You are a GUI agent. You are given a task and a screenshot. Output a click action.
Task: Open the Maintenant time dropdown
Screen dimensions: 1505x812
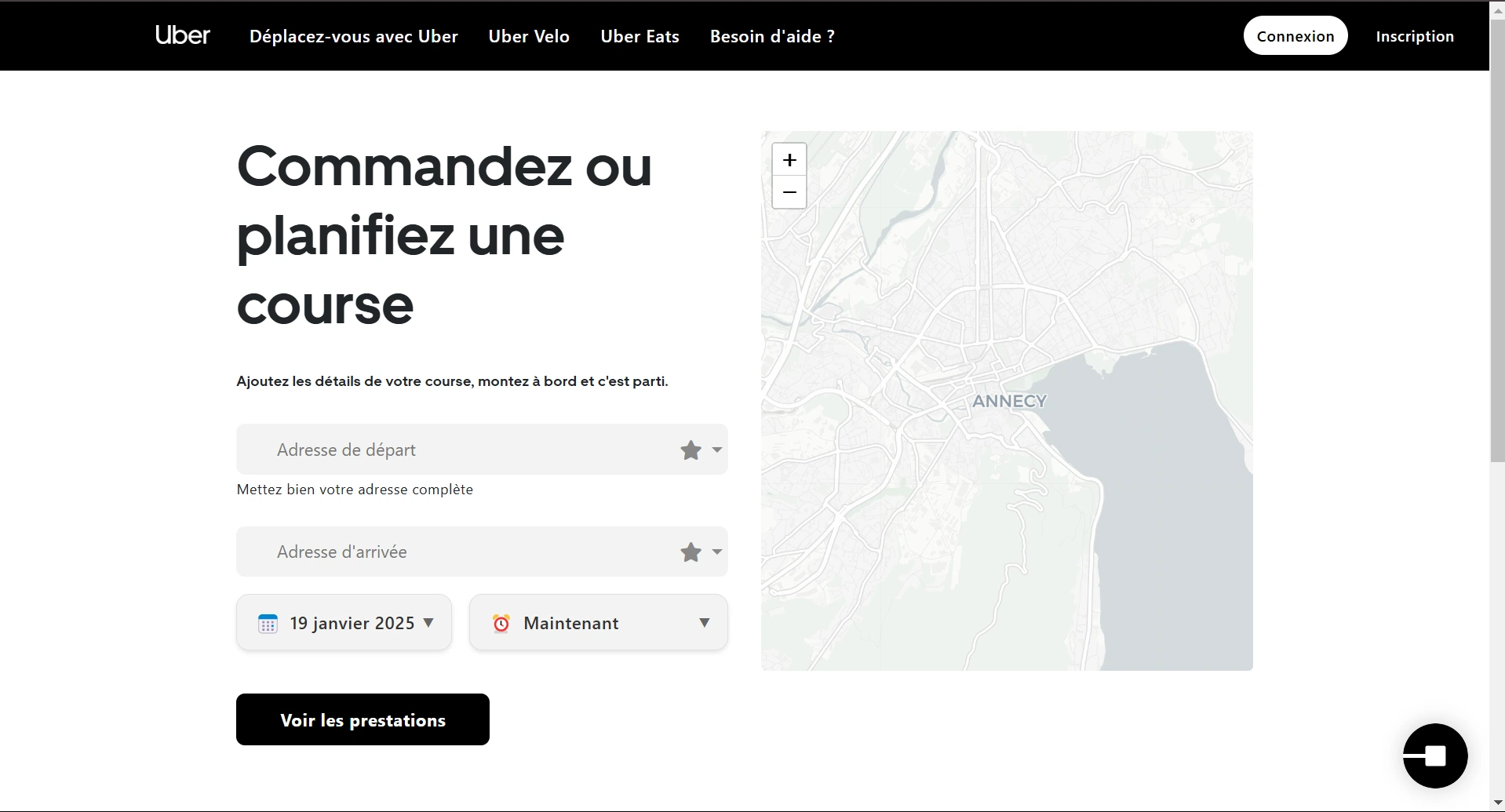[704, 623]
